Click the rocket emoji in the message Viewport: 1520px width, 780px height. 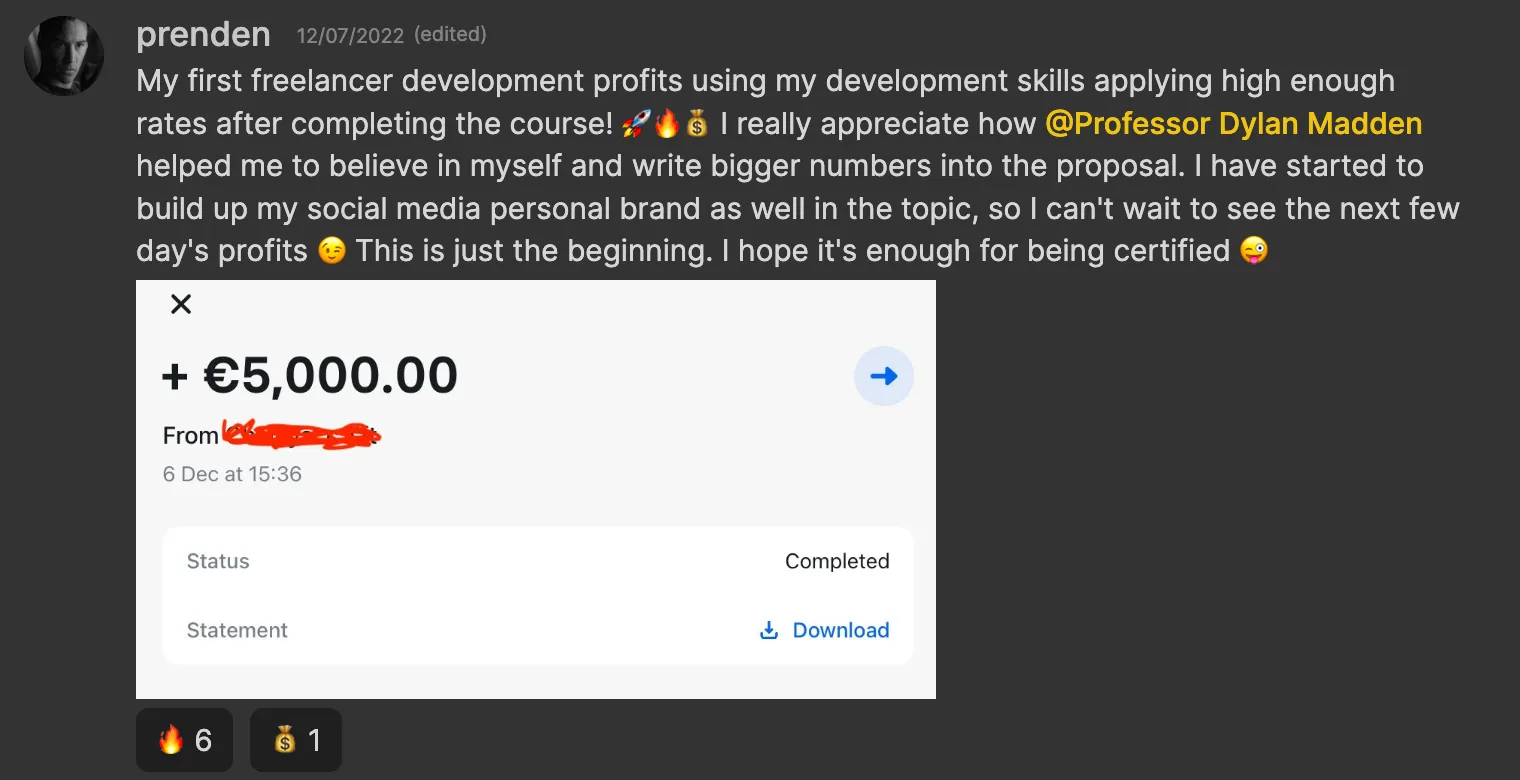pos(635,124)
